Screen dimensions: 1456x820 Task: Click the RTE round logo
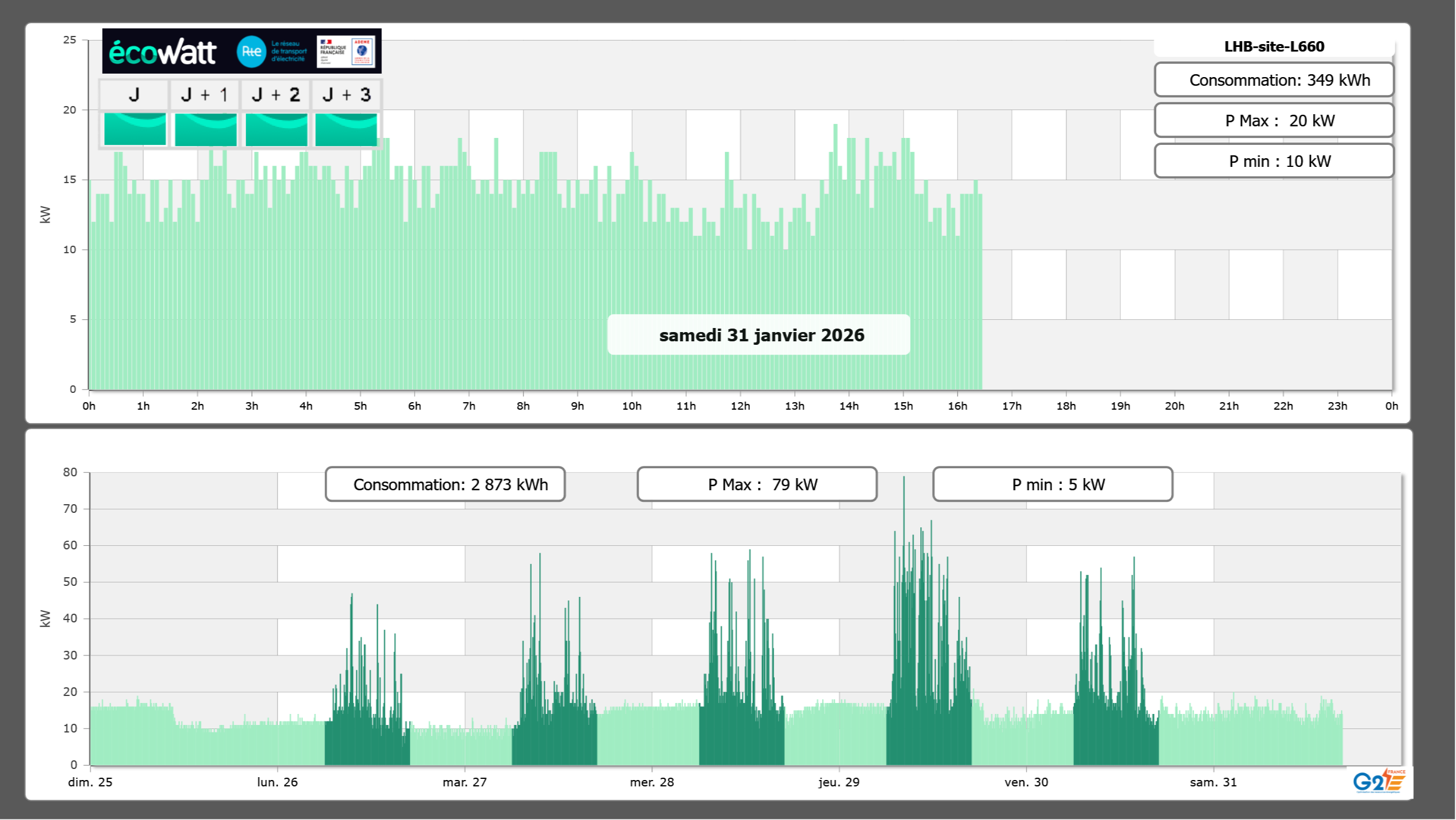251,52
